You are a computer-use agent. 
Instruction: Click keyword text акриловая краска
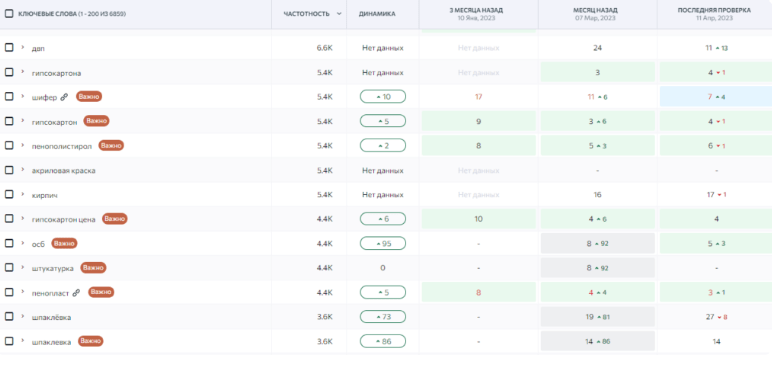tap(64, 171)
